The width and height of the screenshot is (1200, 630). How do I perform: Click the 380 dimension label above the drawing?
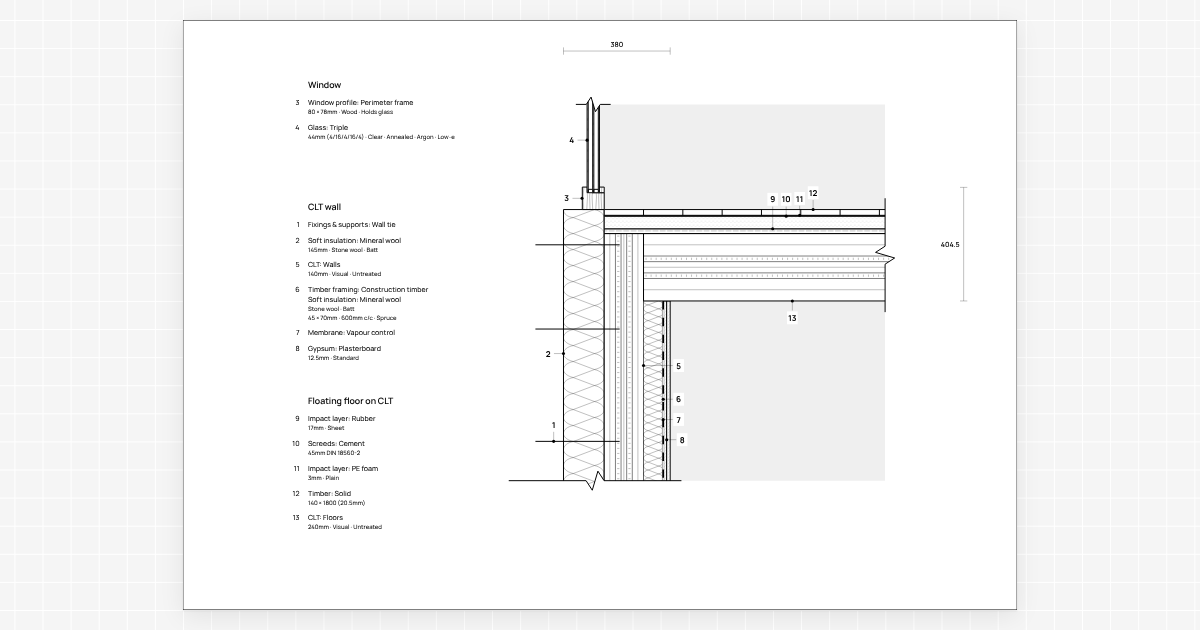pyautogui.click(x=616, y=44)
